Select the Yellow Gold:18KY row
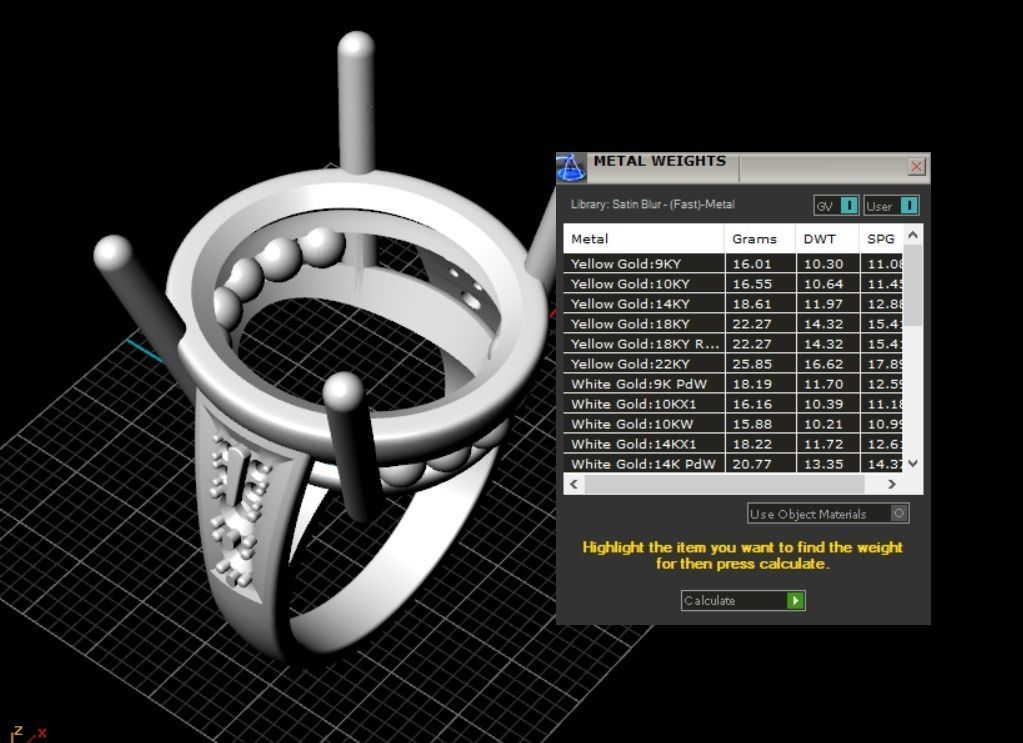 (733, 324)
